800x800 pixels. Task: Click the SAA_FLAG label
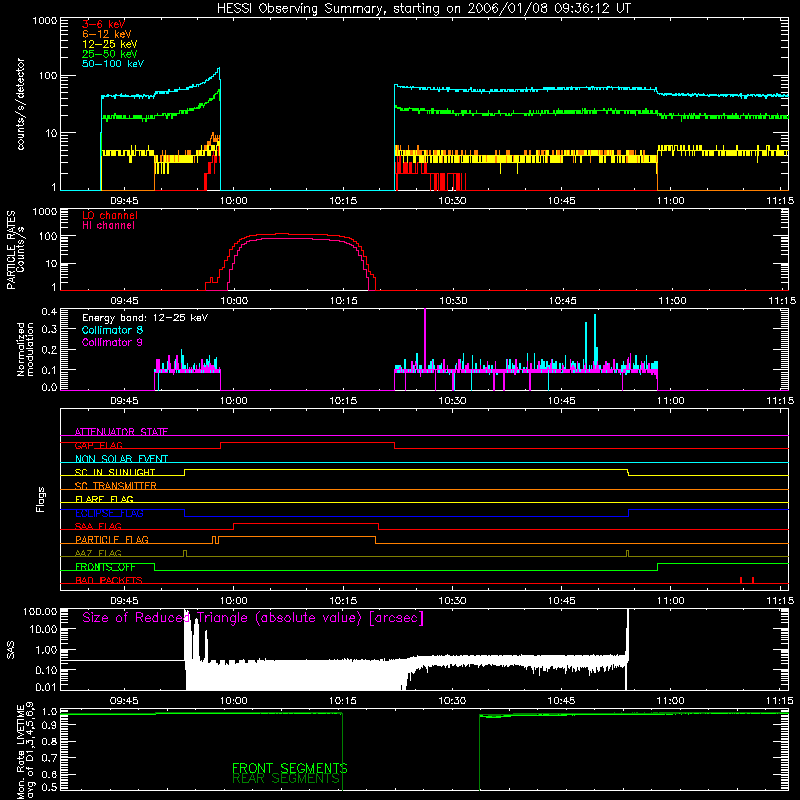point(98,526)
